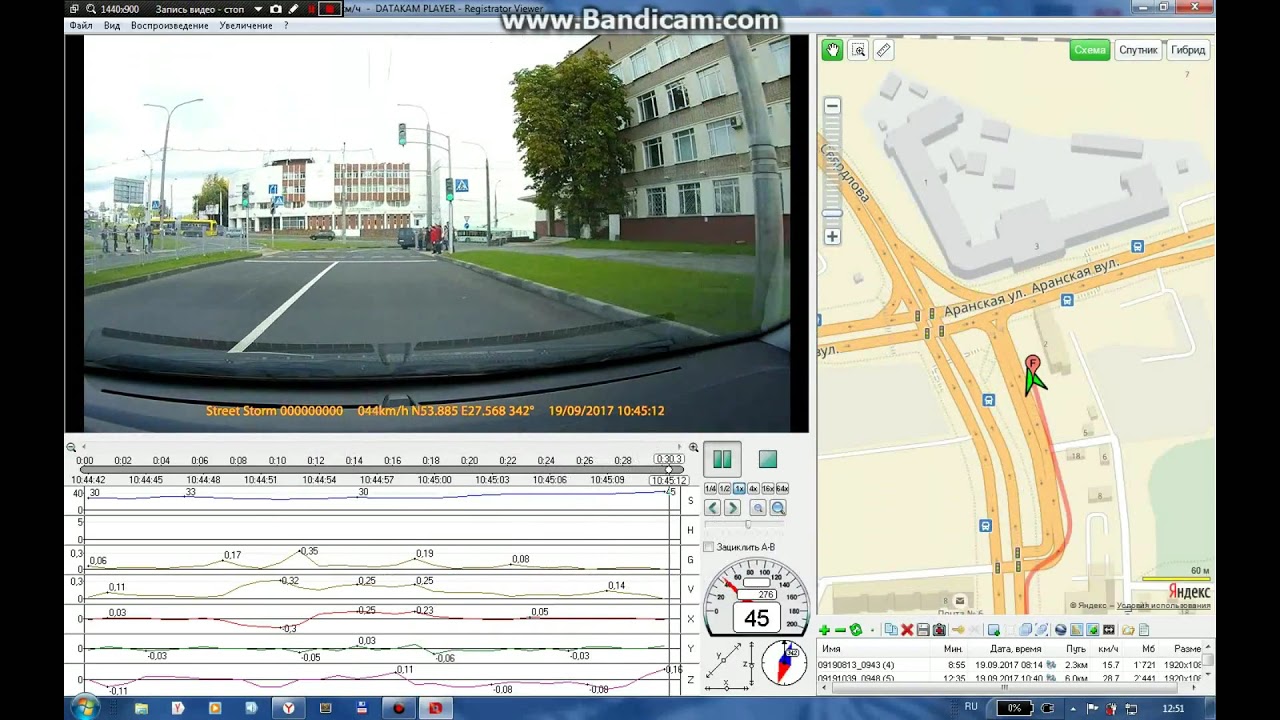Image resolution: width=1280 pixels, height=720 pixels.
Task: Click Bandicam pencil draw icon
Action: point(293,9)
